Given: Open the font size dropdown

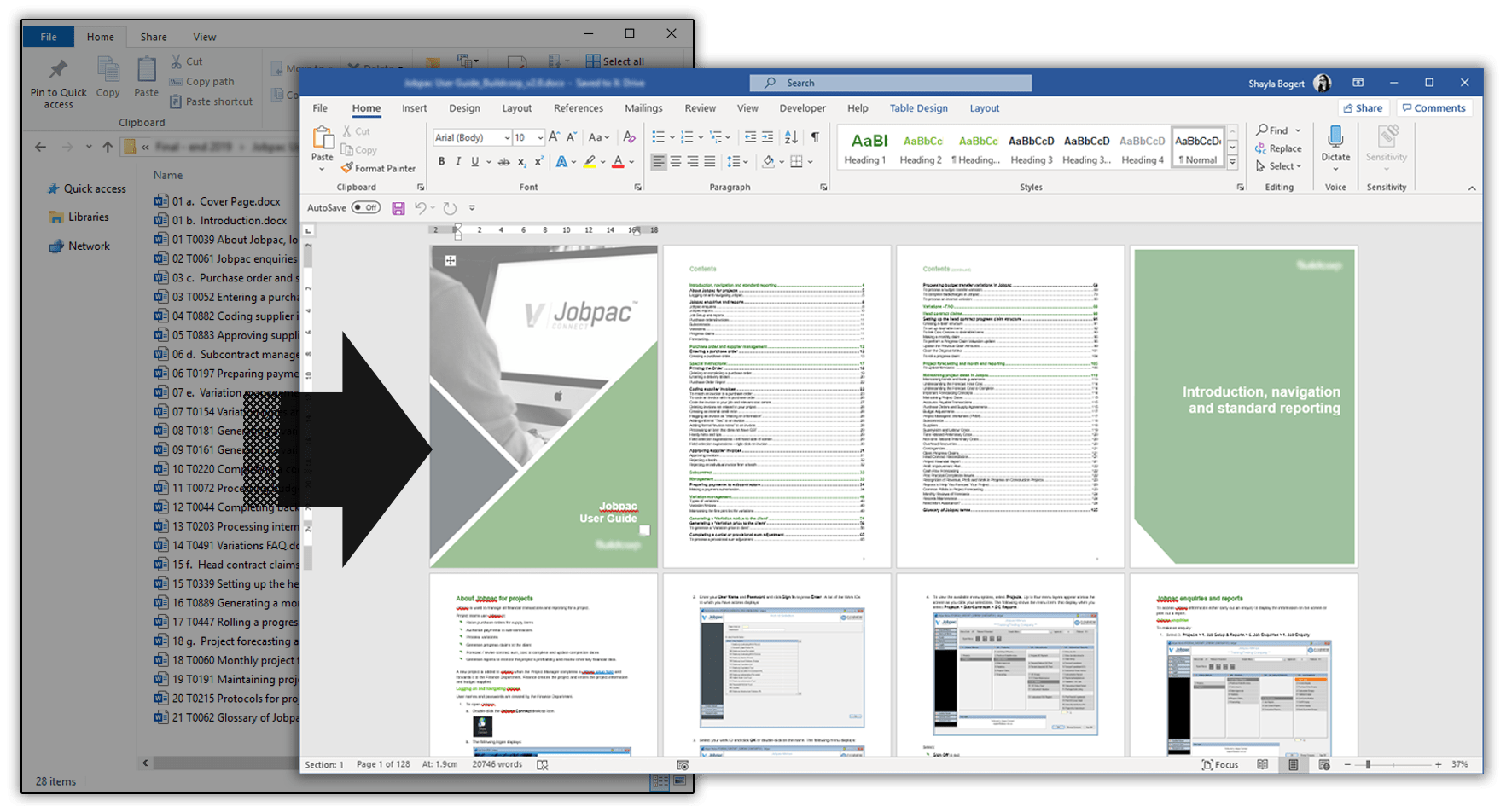Looking at the screenshot, I should (x=540, y=137).
